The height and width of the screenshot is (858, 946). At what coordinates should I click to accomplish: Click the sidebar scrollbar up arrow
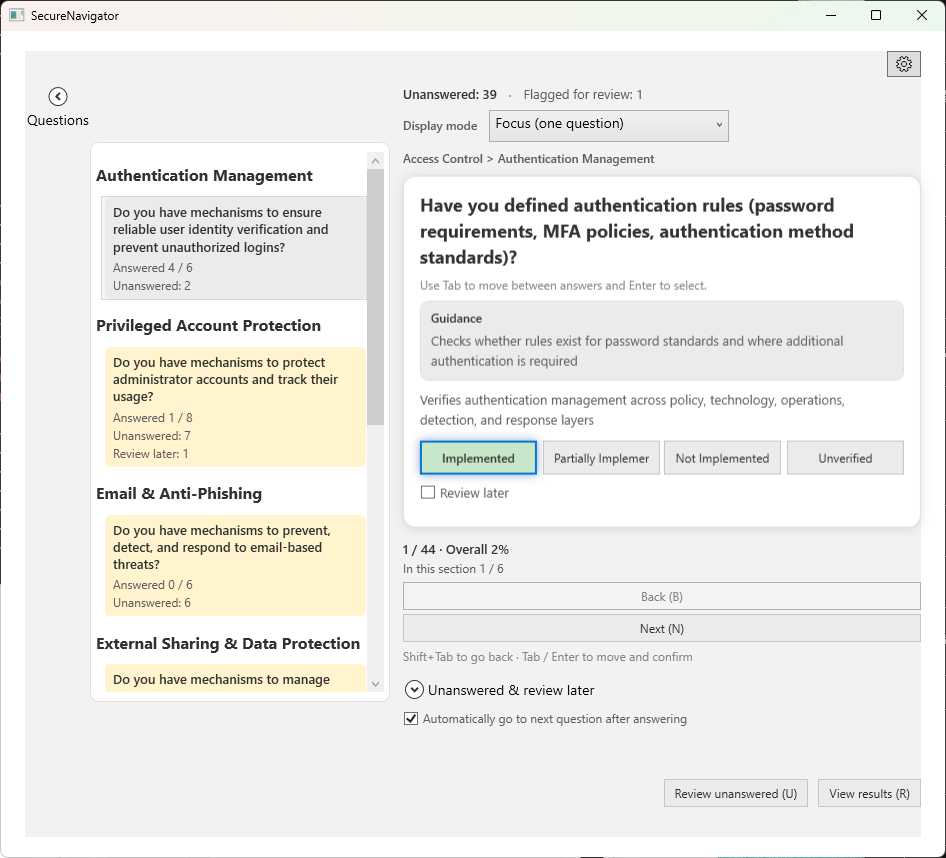[x=376, y=161]
